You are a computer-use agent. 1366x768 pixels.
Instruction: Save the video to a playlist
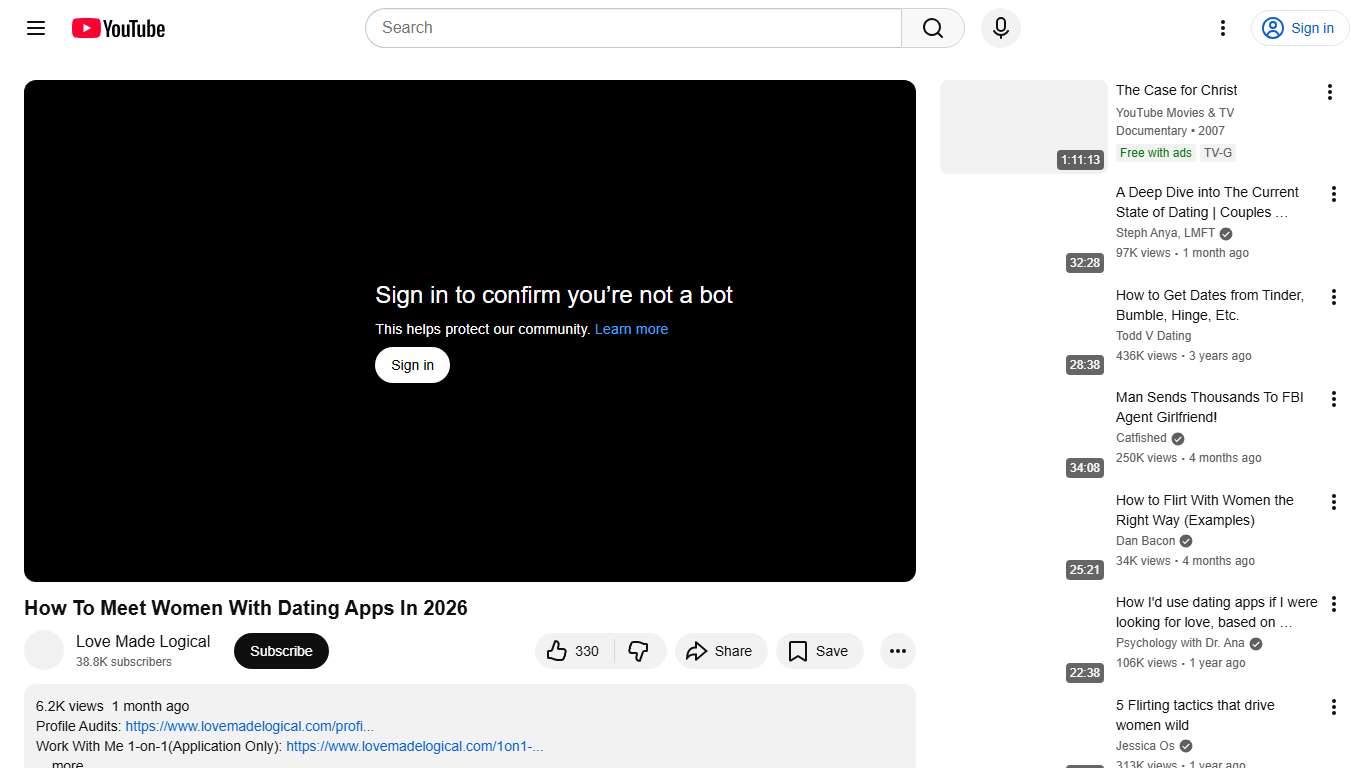pos(819,651)
